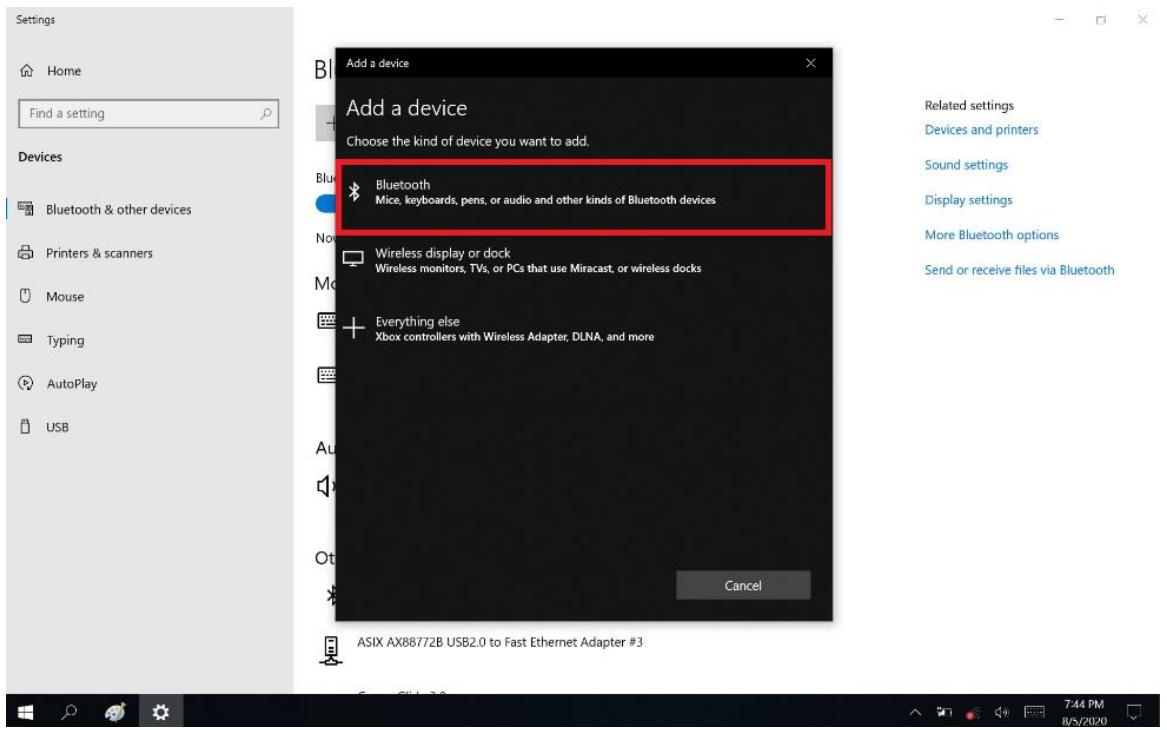Screen dimensions: 1167x730
Task: Open AutoPlay settings page
Action: point(71,384)
